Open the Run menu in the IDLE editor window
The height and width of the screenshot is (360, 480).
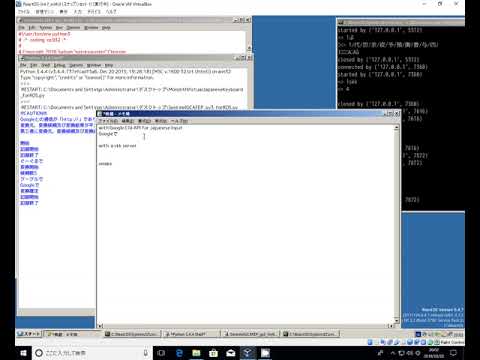click(x=59, y=28)
